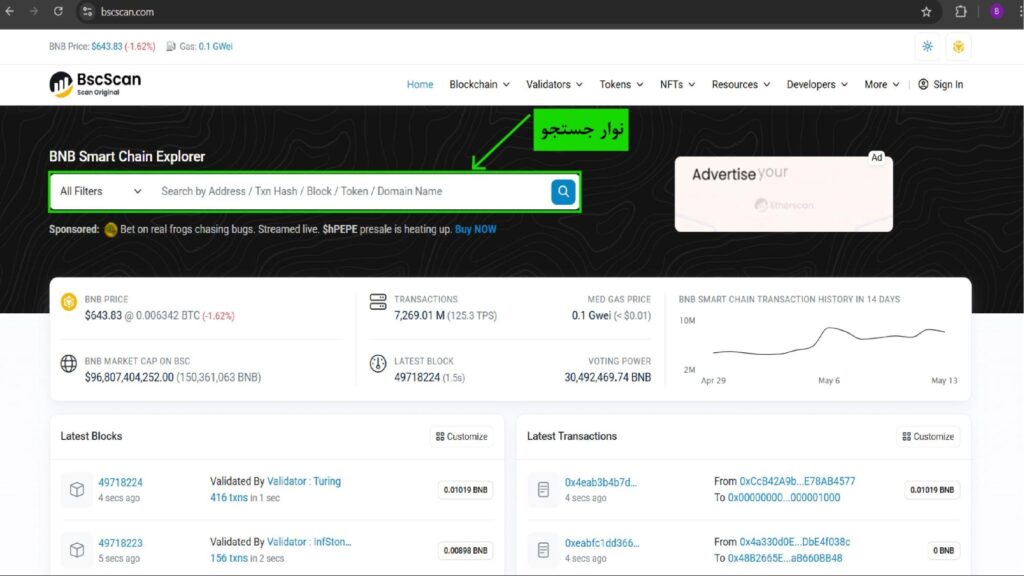Open Validator : Turing link
Viewport: 1024px width, 576px height.
coord(304,481)
